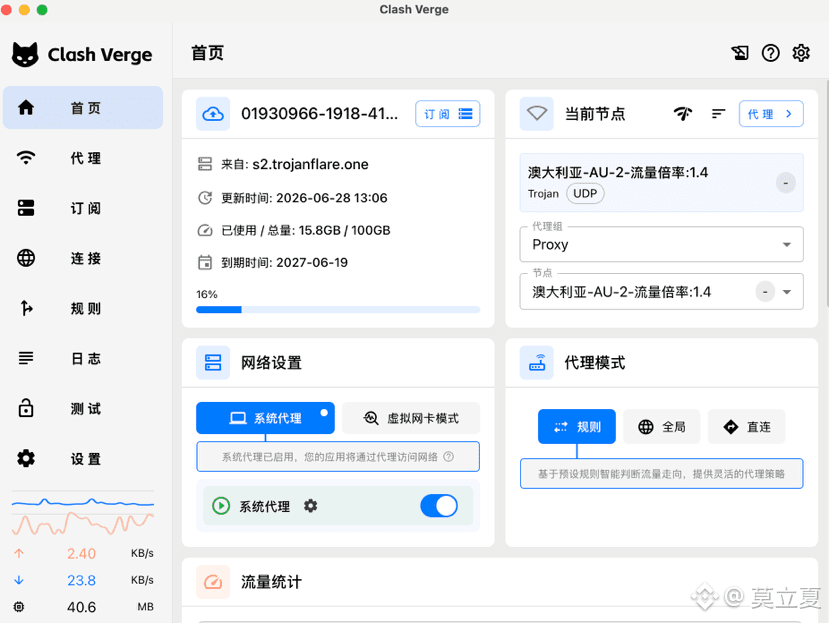829x623 pixels.
Task: Click the sidebar traffic graph
Action: (x=83, y=513)
